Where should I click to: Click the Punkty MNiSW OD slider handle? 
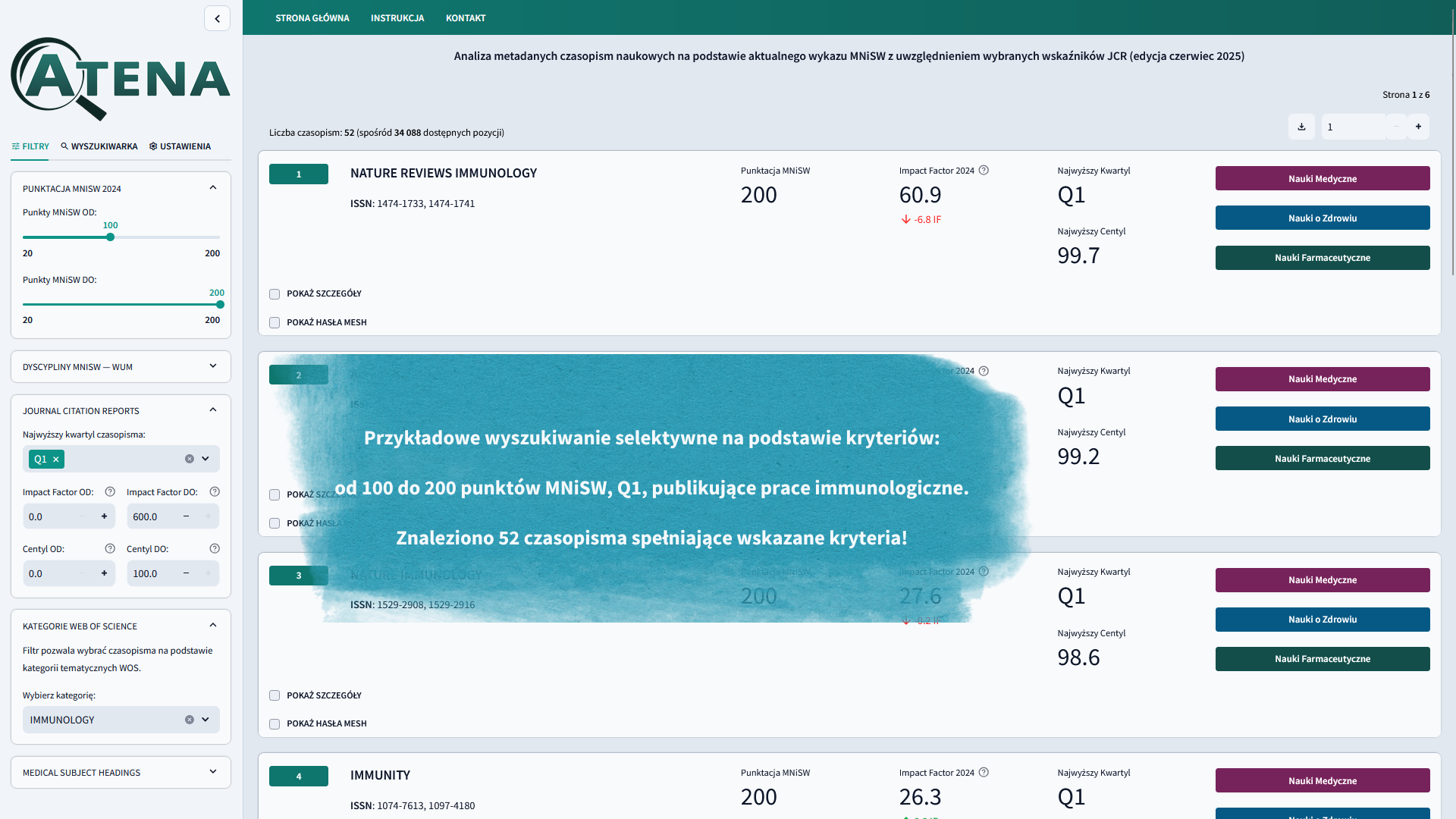click(x=110, y=237)
